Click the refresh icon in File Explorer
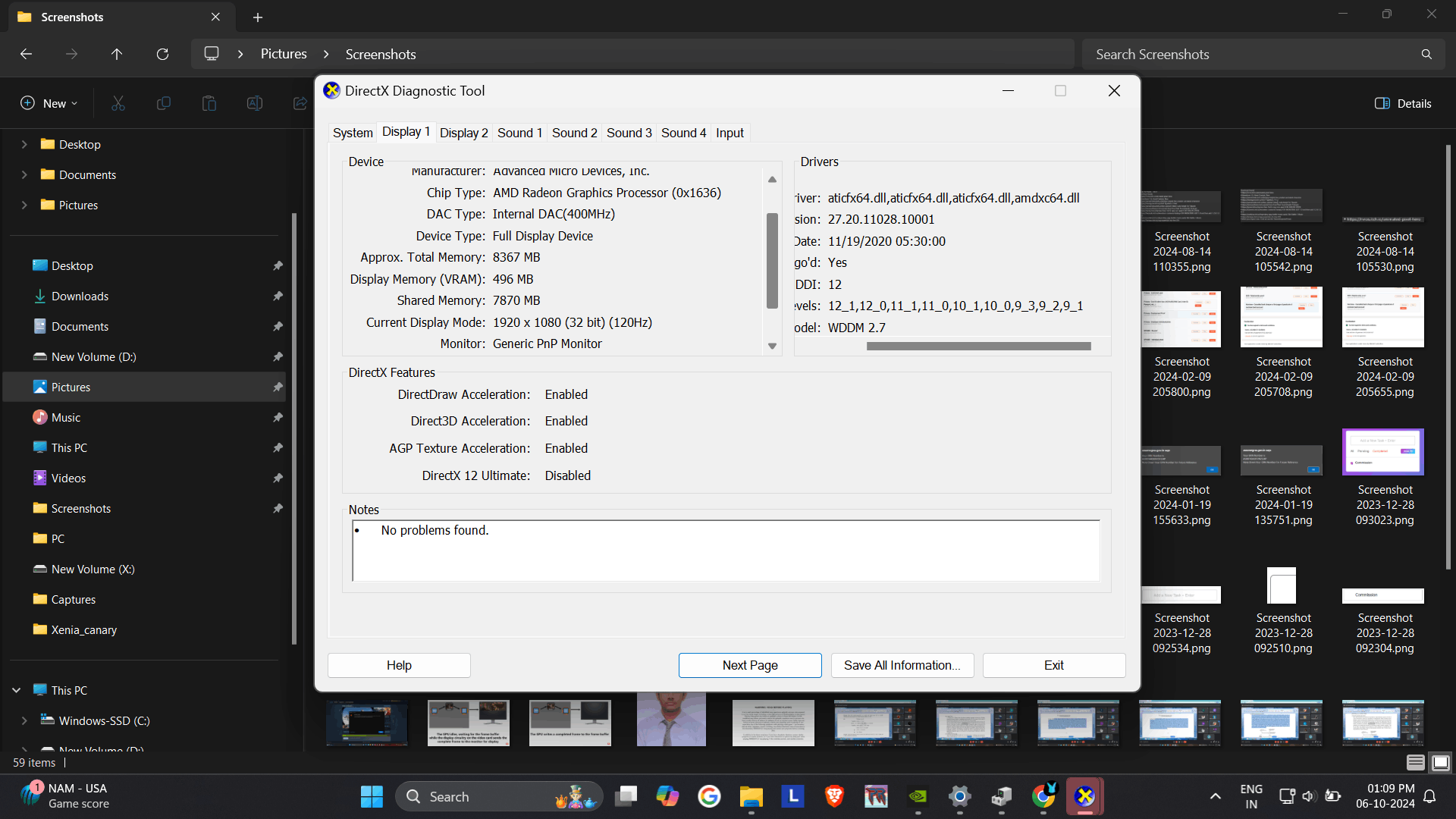The height and width of the screenshot is (819, 1456). click(162, 54)
